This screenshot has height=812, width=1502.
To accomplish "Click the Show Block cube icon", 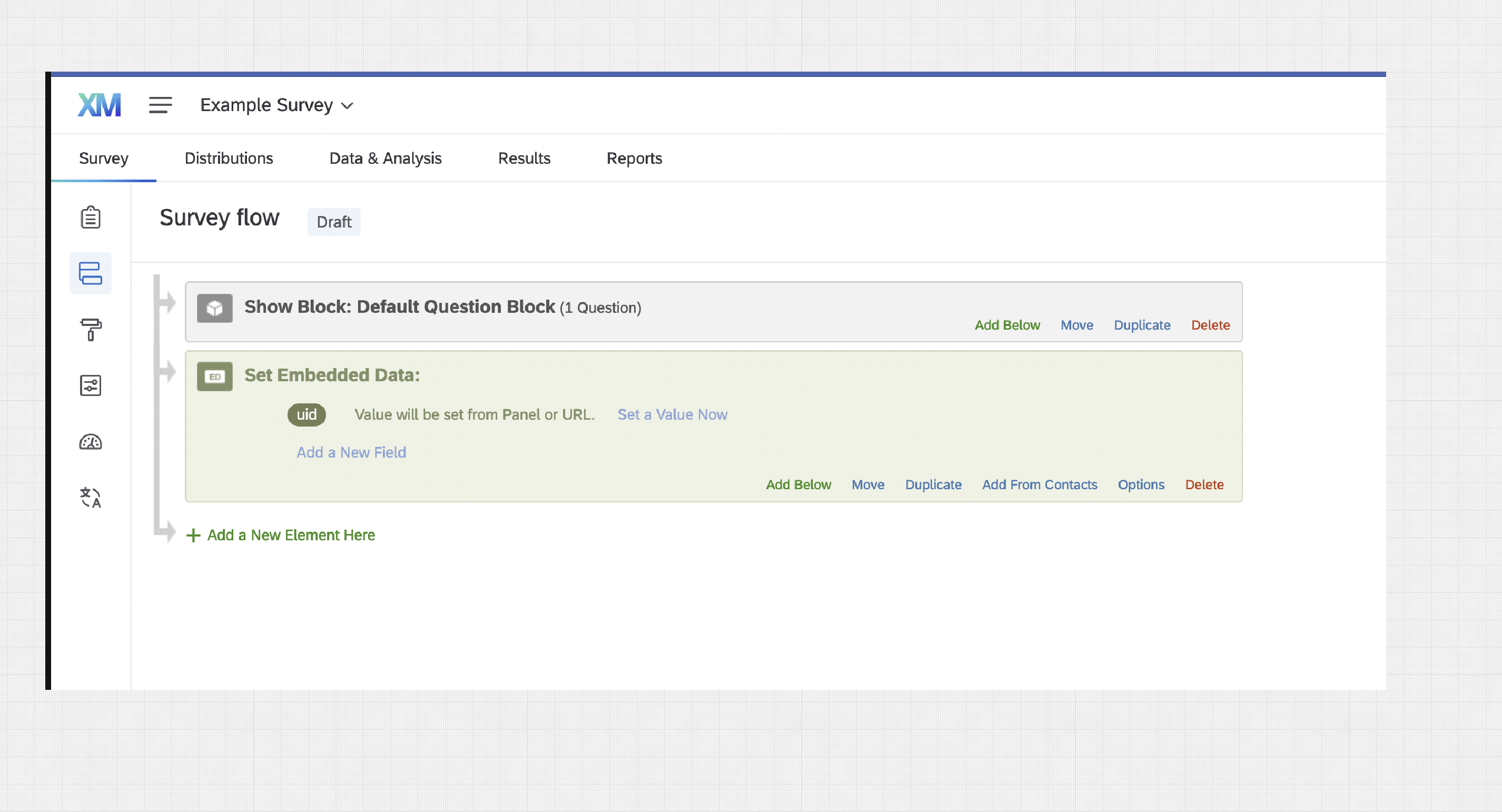I will (x=214, y=308).
